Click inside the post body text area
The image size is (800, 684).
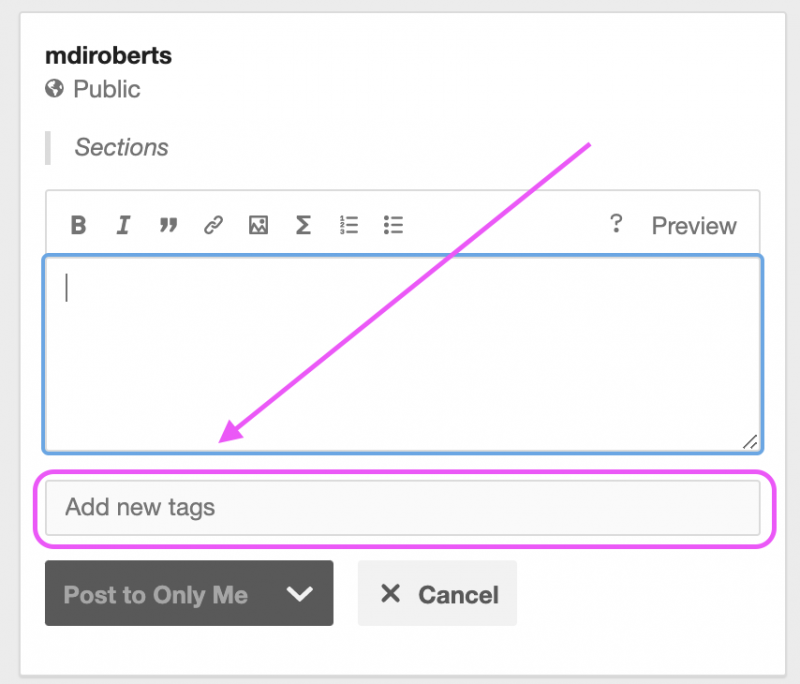400,350
